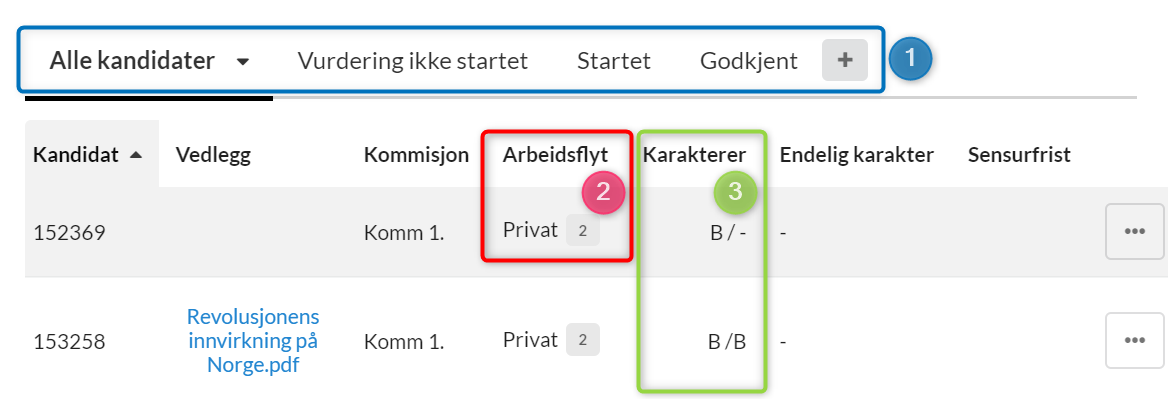Sort by the Arbeidsflyt column header
Viewport: 1168px width, 399px height.
click(x=555, y=155)
